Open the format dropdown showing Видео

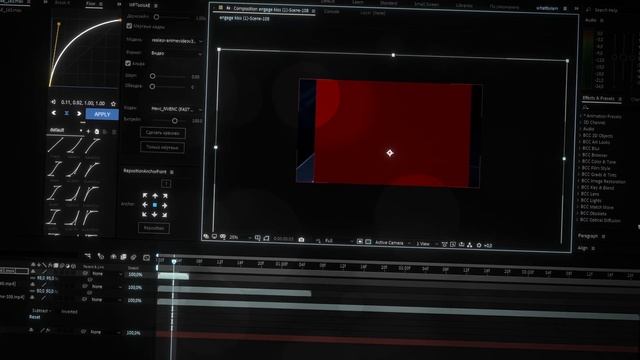176,53
